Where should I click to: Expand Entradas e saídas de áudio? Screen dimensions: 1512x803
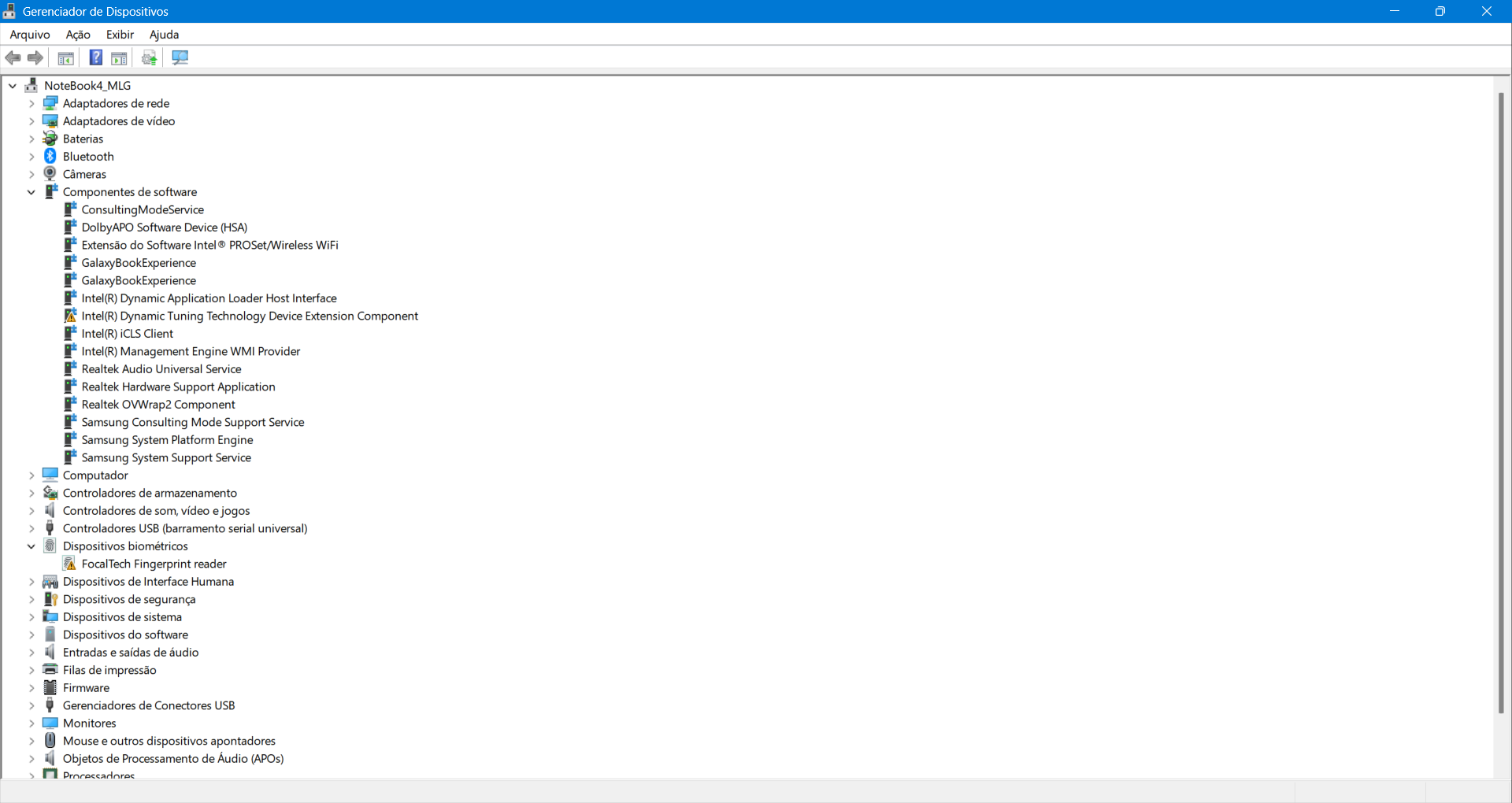[x=31, y=653]
